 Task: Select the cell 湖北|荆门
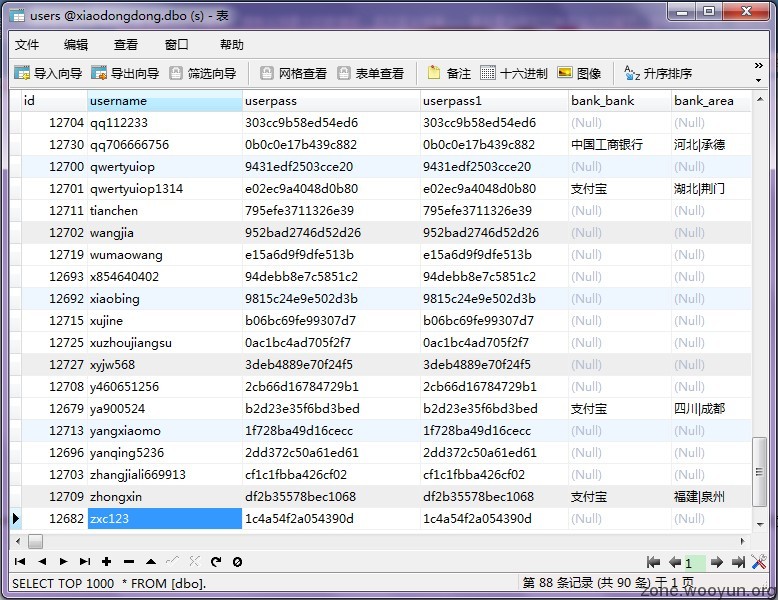712,189
